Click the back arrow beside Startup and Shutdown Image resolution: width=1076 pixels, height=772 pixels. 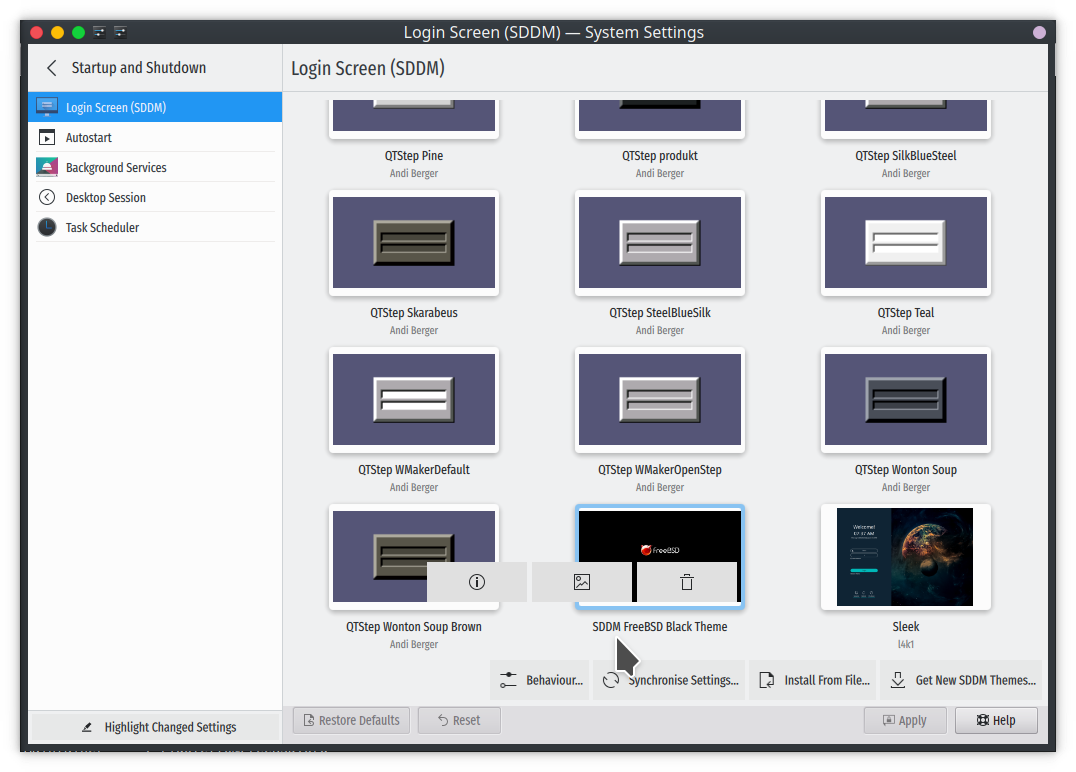pyautogui.click(x=52, y=68)
